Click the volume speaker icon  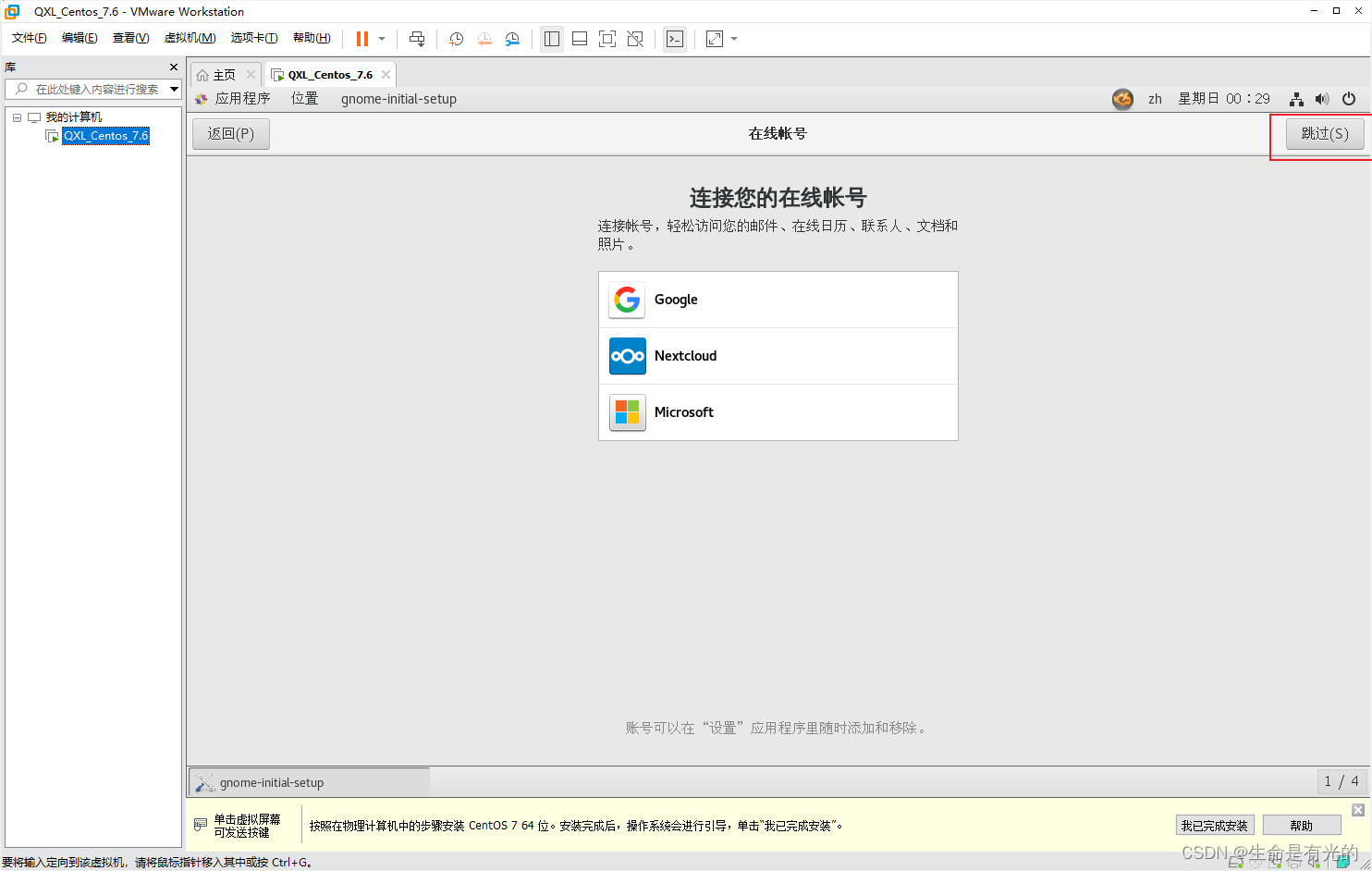point(1322,99)
